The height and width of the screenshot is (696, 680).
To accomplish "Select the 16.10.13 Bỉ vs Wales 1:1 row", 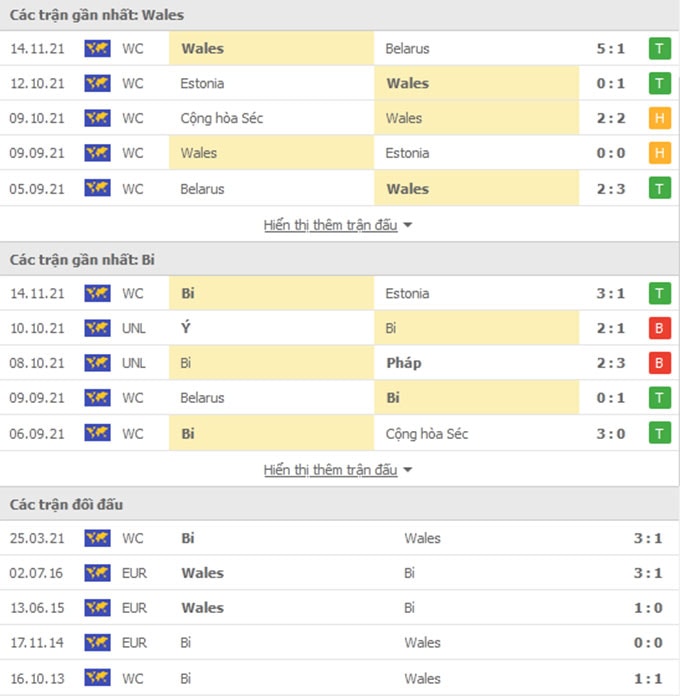I will [340, 678].
